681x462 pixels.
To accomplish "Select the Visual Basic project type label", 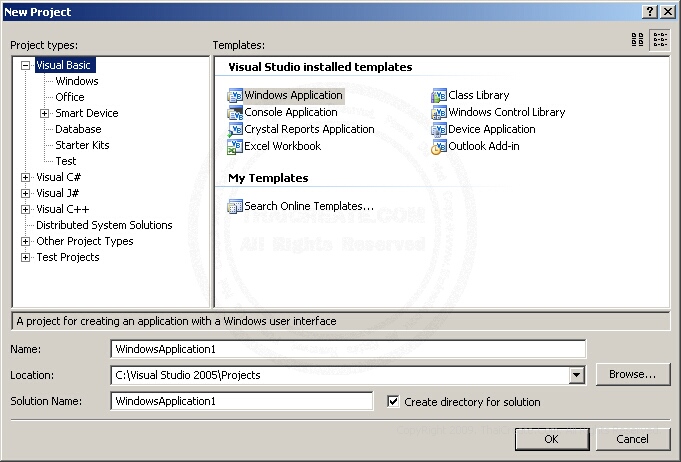I will 63,66.
